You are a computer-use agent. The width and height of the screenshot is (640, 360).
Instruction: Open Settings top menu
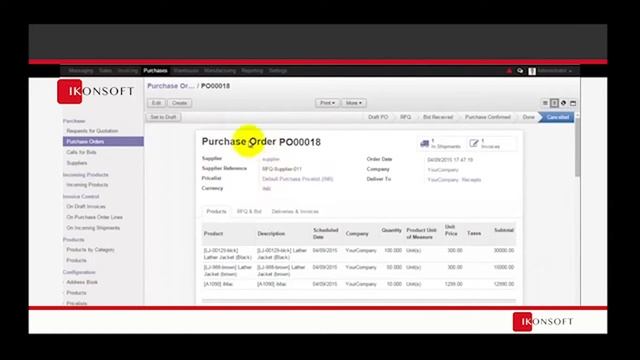[278, 71]
